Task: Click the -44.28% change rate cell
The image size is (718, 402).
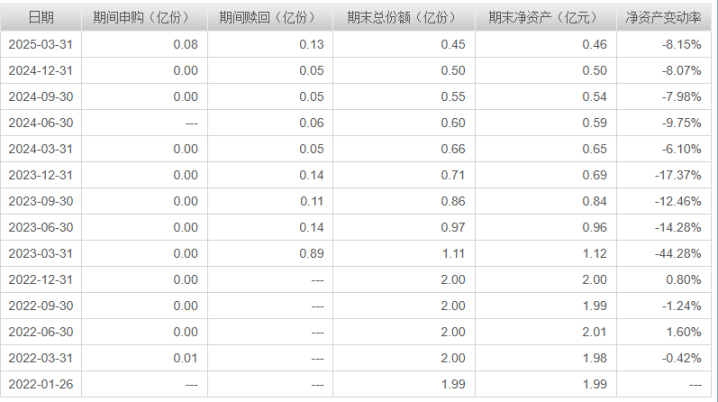Action: tap(664, 253)
